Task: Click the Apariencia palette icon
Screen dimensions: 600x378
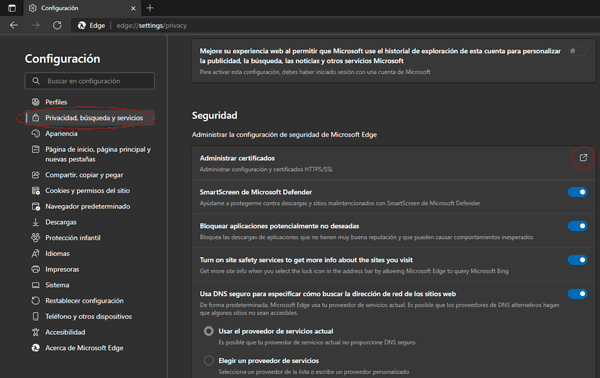Action: click(36, 134)
